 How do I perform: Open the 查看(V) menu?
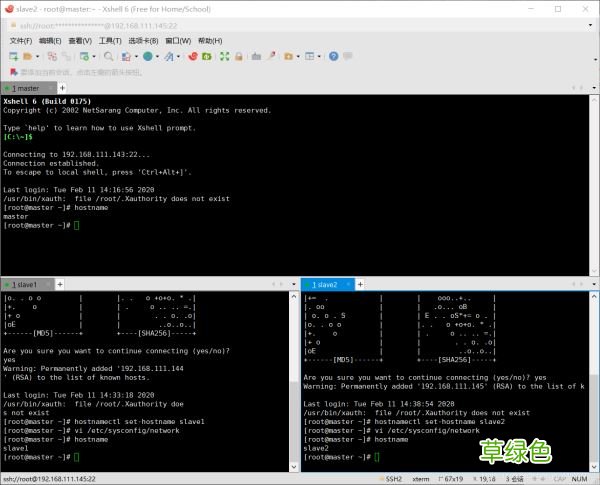80,41
